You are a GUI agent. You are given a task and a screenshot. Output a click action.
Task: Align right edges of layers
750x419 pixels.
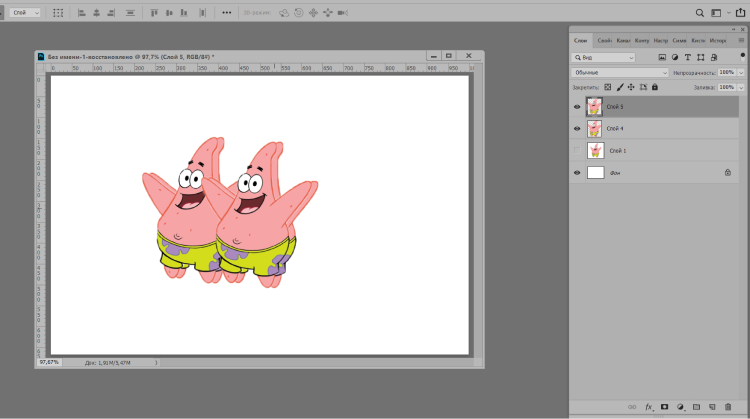coord(111,13)
